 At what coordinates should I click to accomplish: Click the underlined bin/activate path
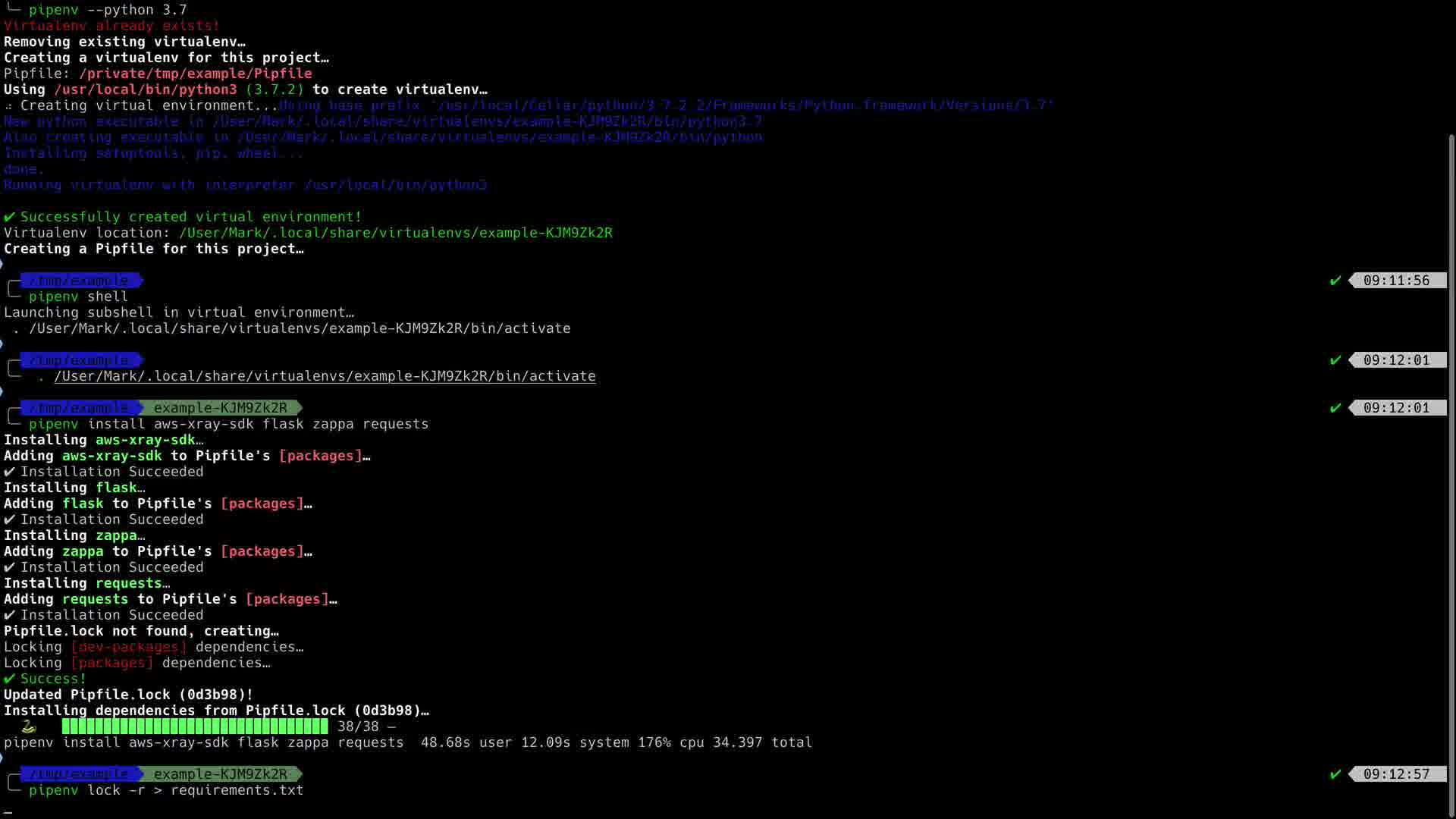click(325, 376)
